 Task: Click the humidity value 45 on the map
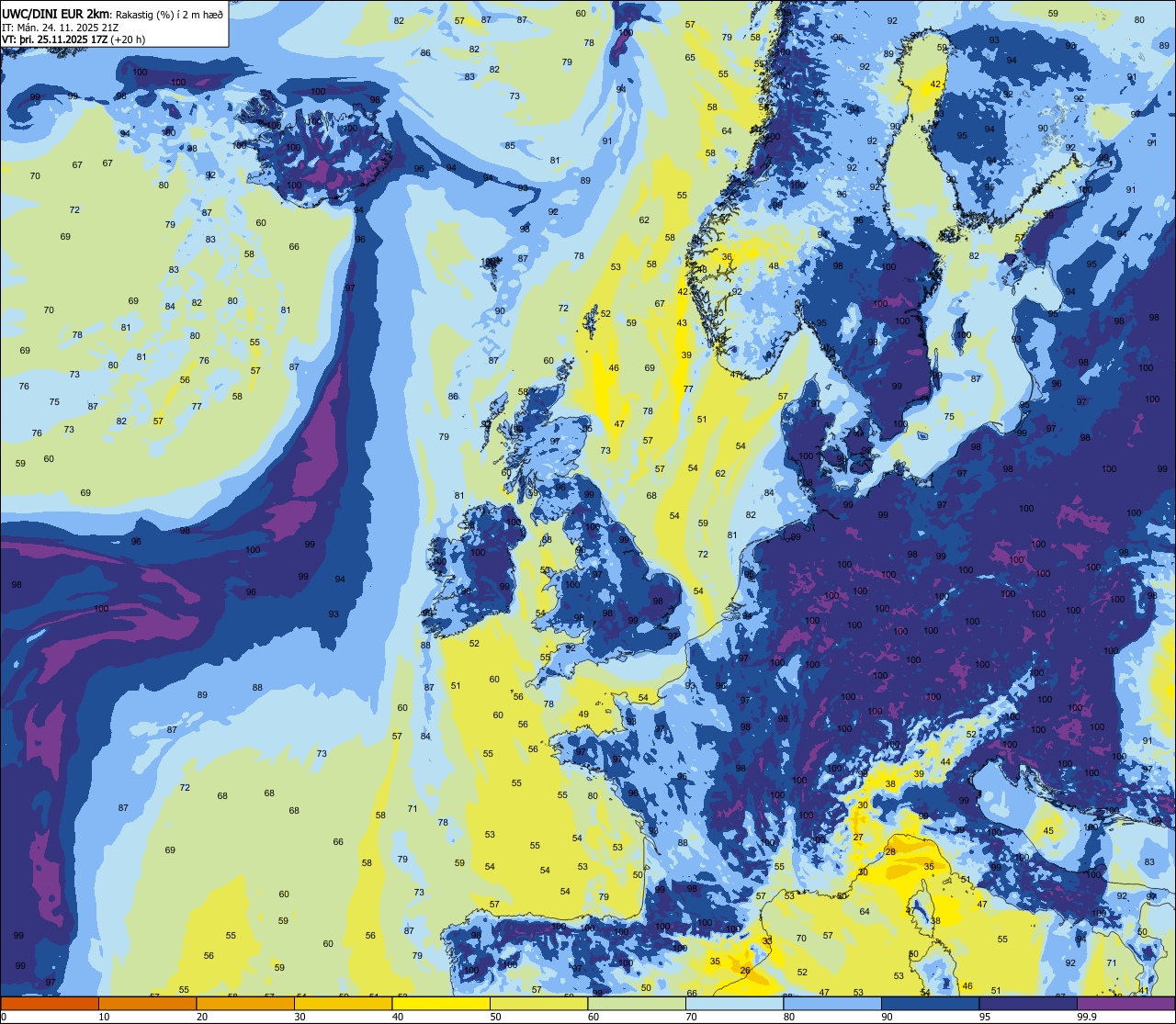tap(1048, 831)
